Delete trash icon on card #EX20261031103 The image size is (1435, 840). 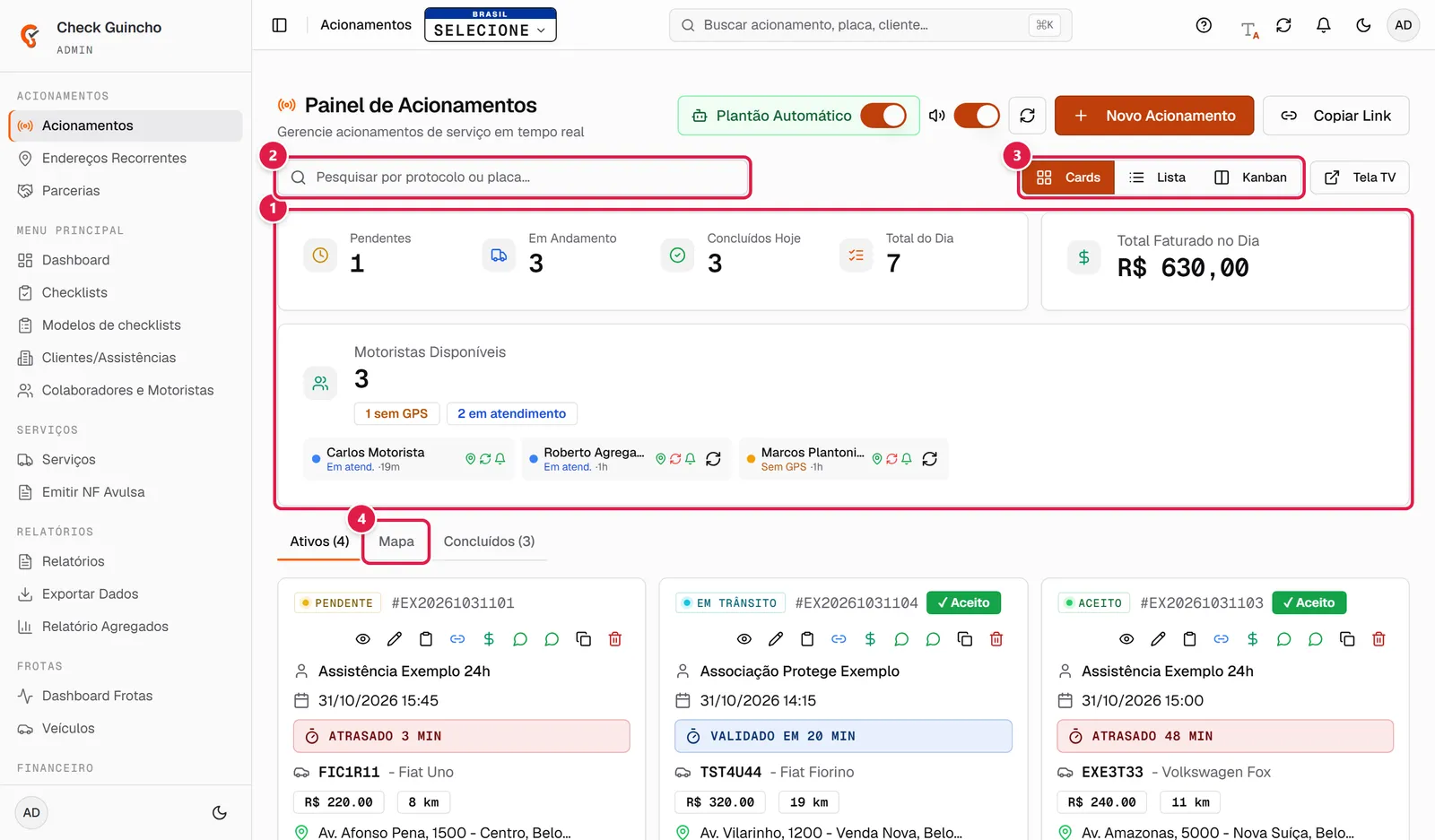click(x=1378, y=639)
